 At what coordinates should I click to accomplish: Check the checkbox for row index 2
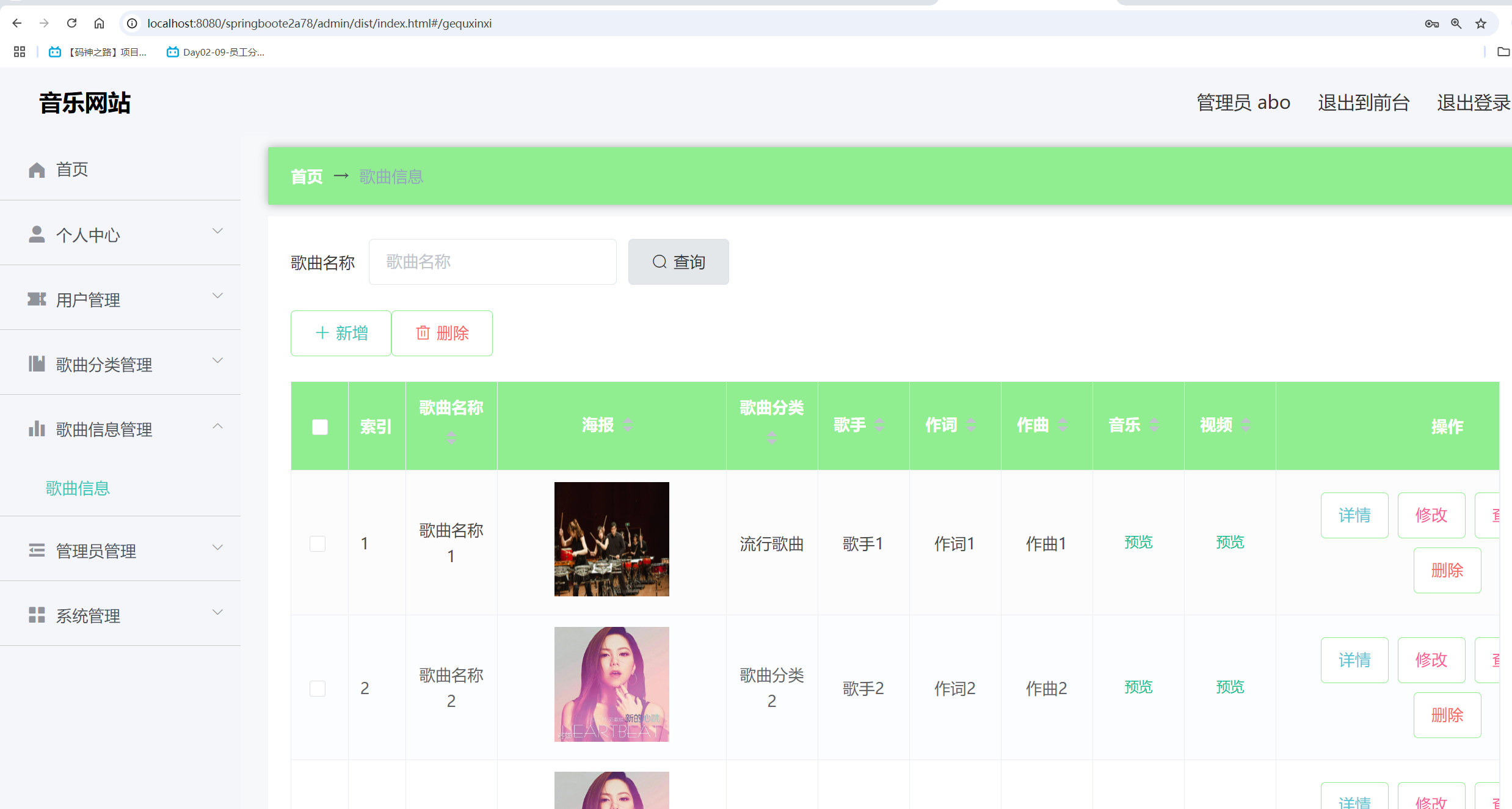[x=318, y=688]
